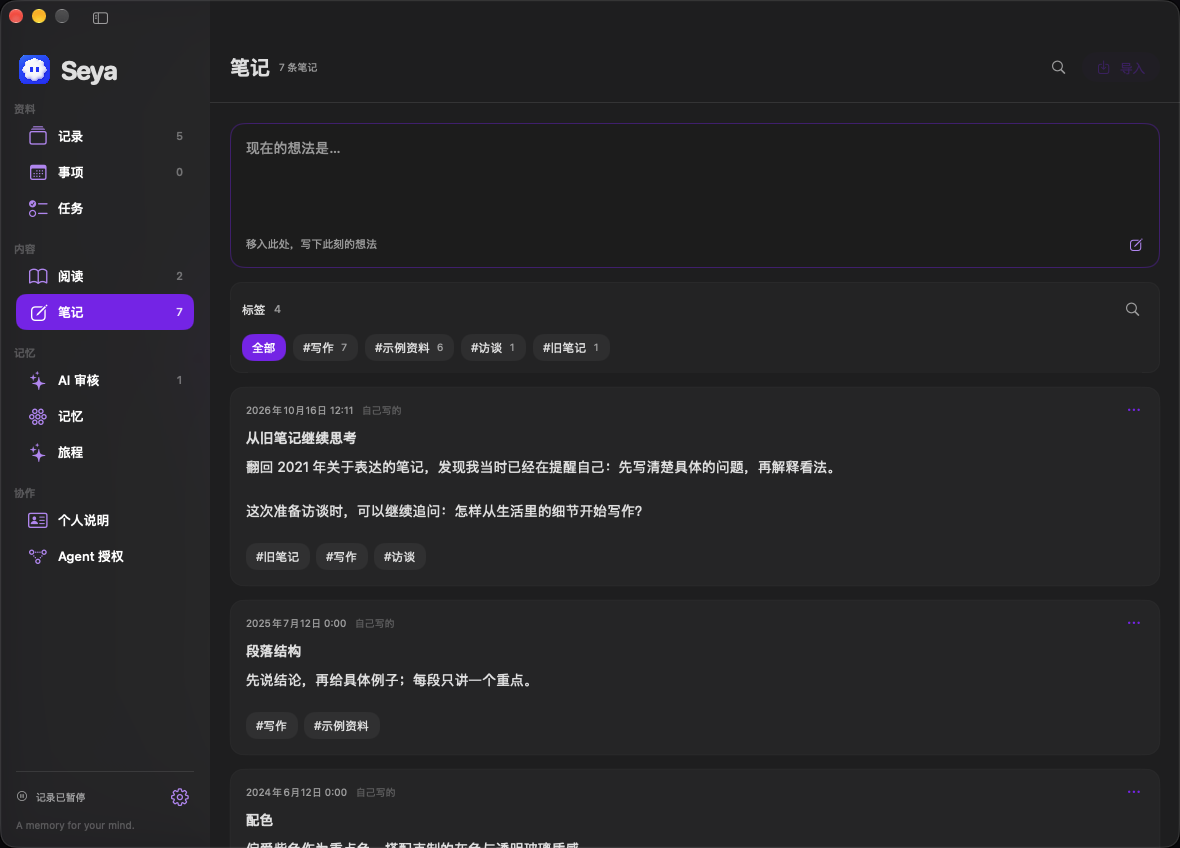This screenshot has width=1180, height=848.
Task: Select the 全部 tag filter
Action: pyautogui.click(x=263, y=348)
